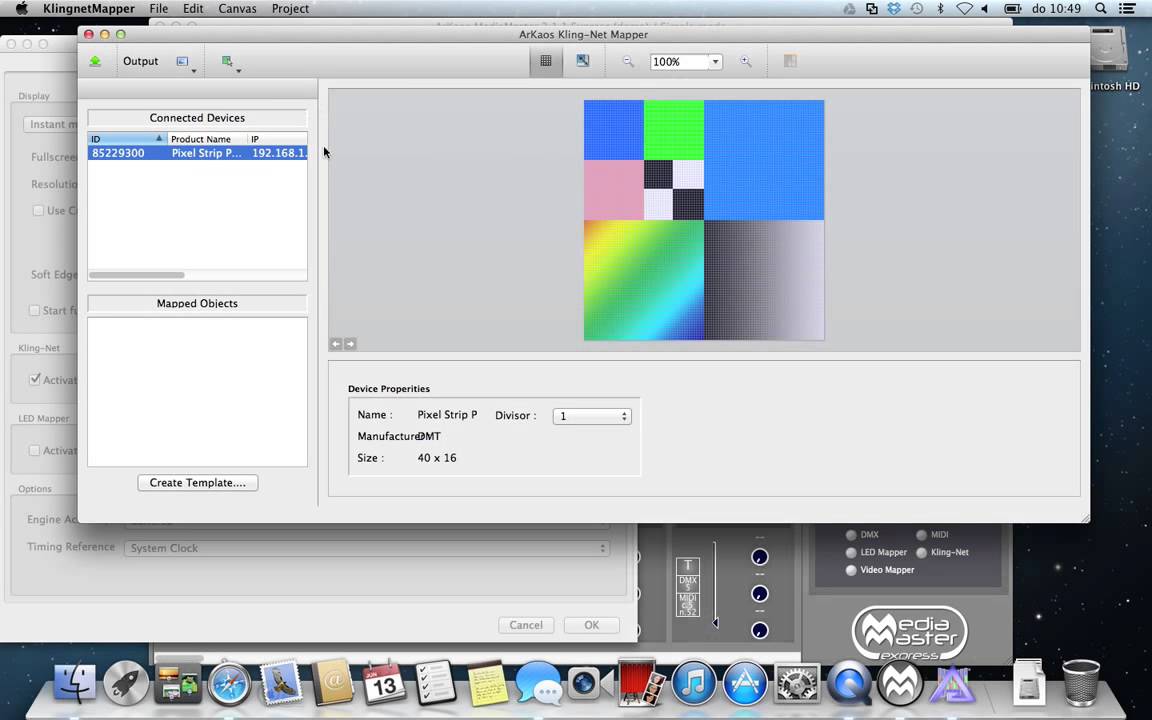Click the zoom in magnifier icon

click(746, 62)
